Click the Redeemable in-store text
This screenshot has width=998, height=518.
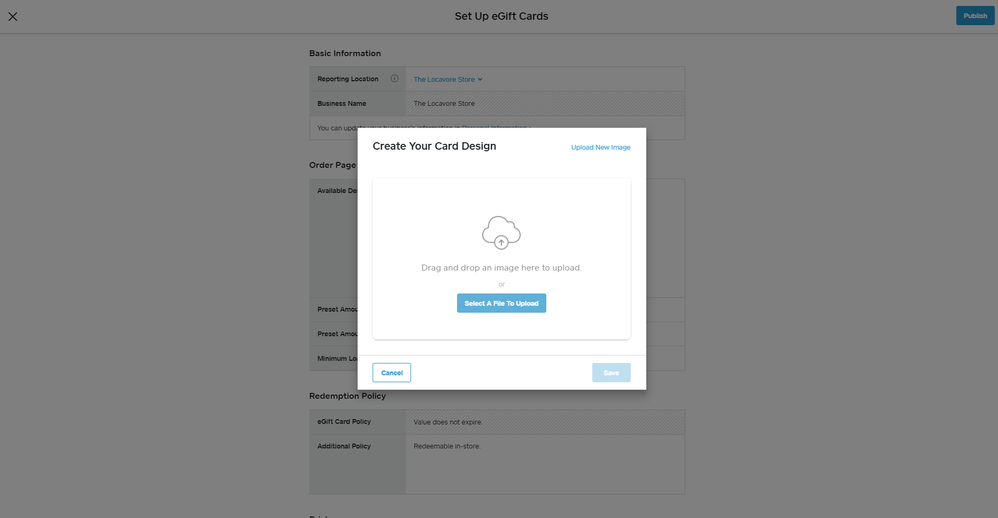446,446
